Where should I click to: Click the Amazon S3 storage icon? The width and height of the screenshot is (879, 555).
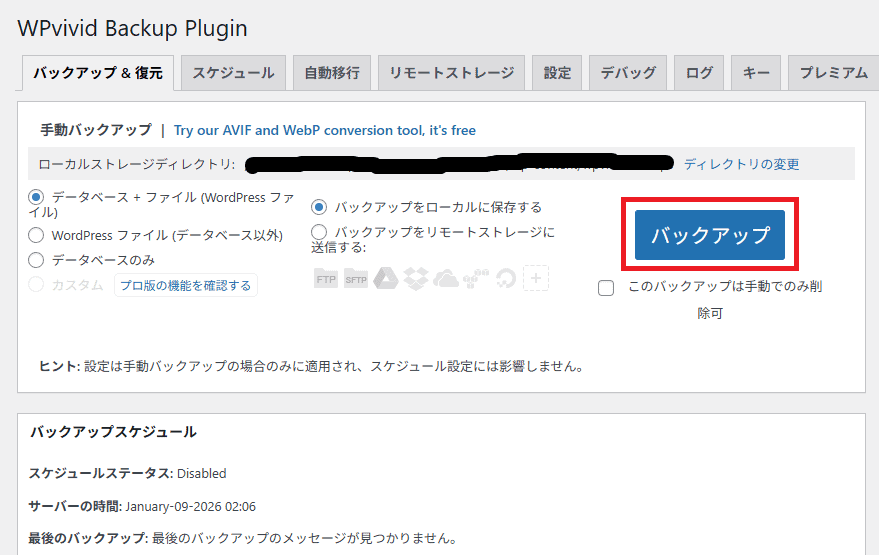click(x=475, y=278)
